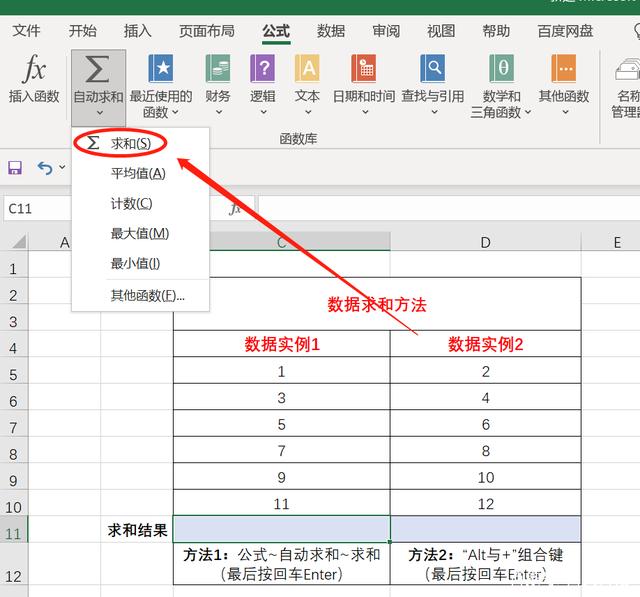The image size is (640, 597).
Task: Choose Average 平均值(A) from the menu
Action: (140, 173)
